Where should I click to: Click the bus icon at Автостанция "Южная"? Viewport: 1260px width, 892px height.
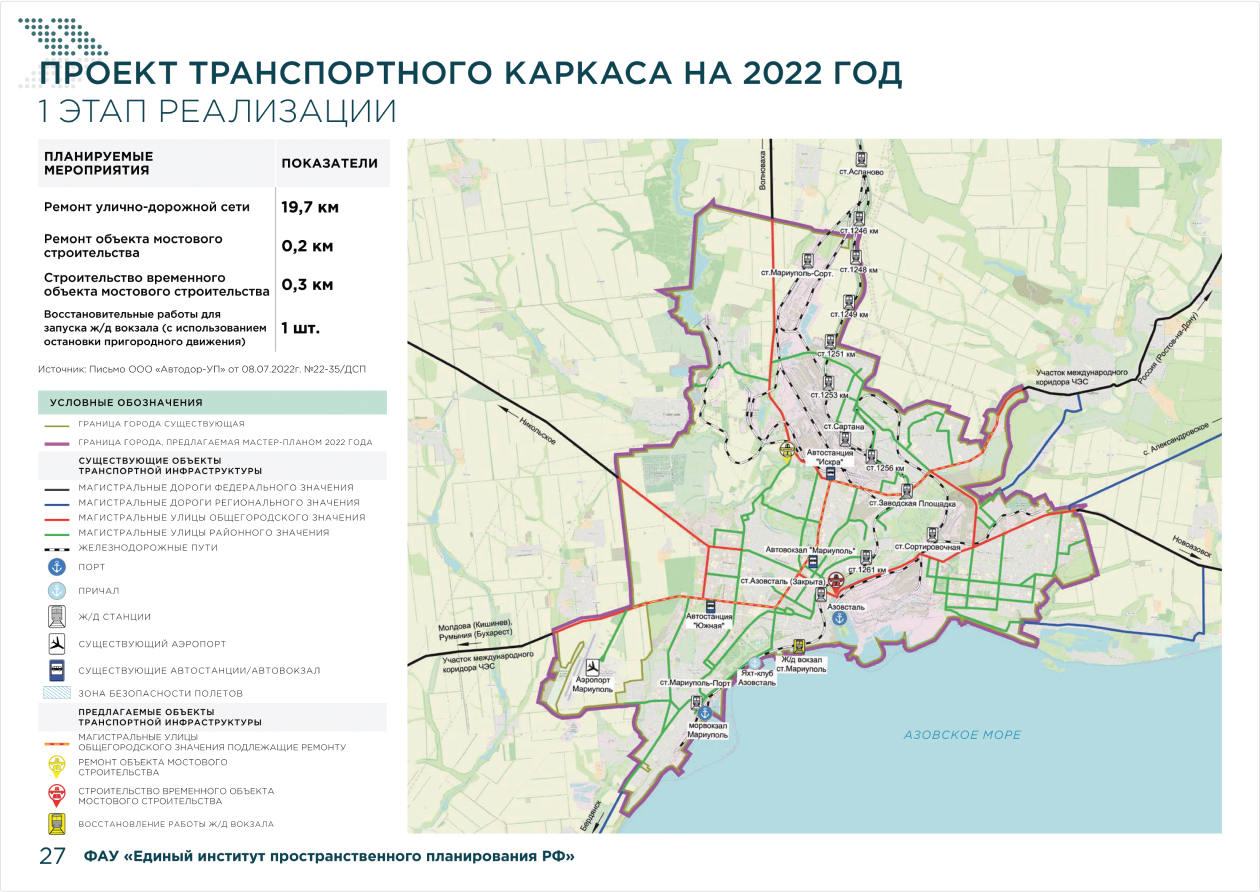tap(710, 606)
